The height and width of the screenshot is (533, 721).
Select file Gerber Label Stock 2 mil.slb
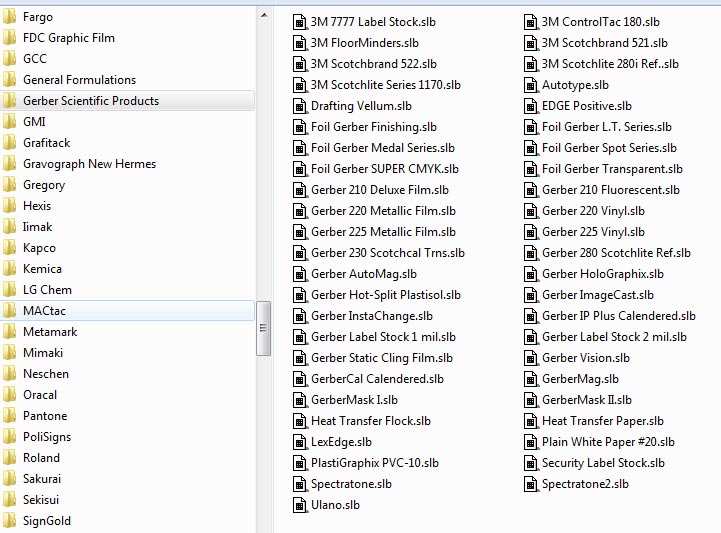(x=614, y=337)
